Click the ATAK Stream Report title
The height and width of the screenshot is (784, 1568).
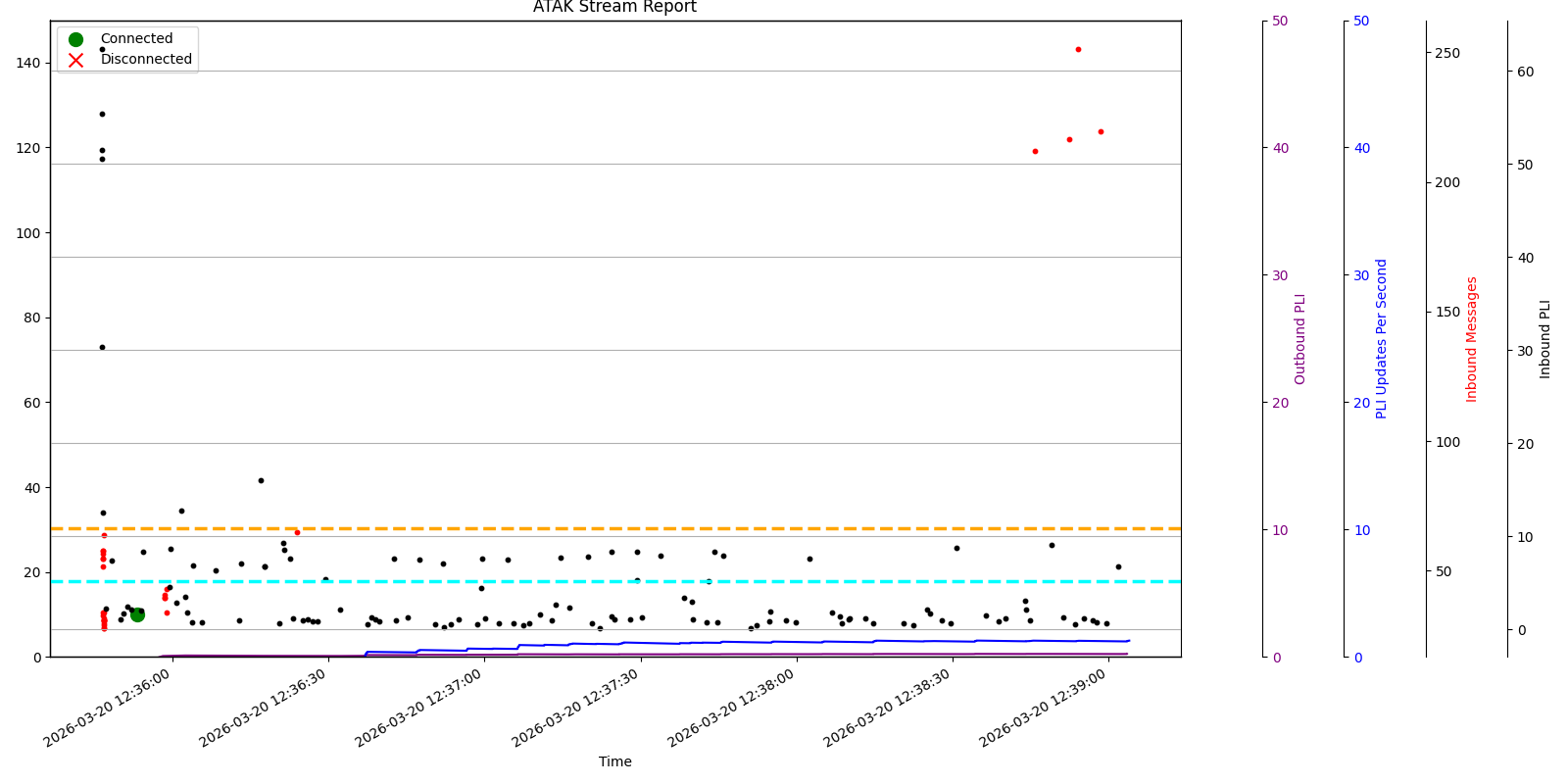[614, 8]
